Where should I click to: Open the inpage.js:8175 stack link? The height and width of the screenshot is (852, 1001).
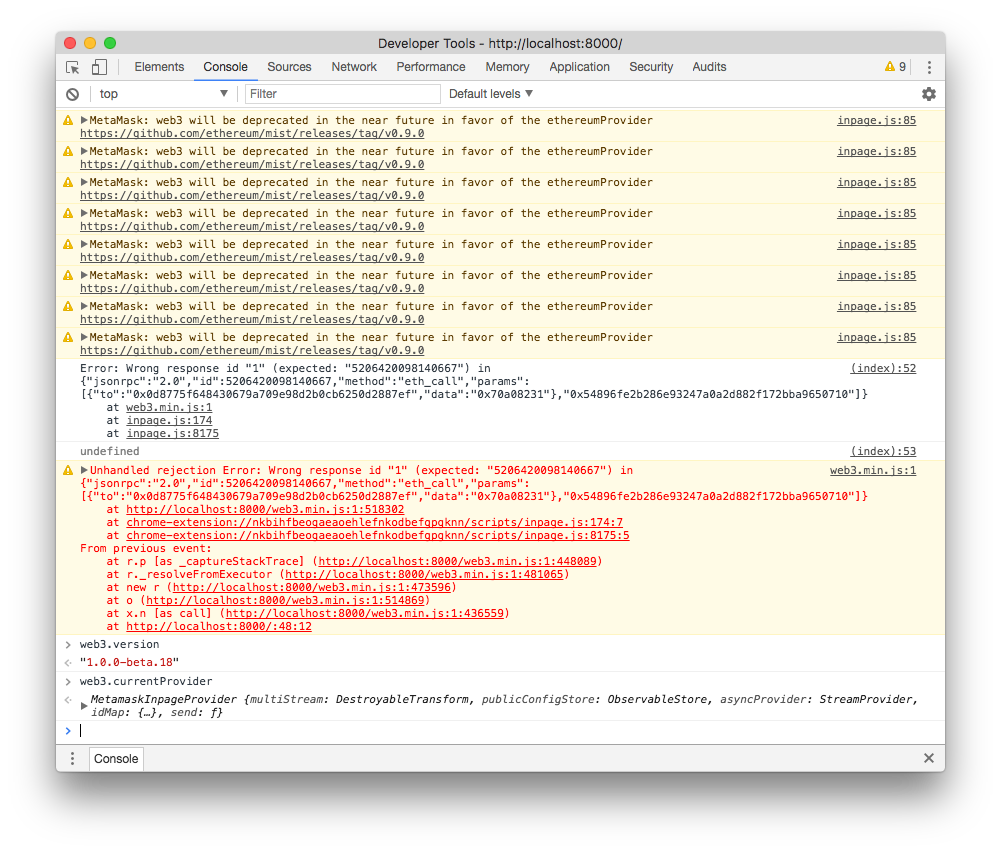172,433
